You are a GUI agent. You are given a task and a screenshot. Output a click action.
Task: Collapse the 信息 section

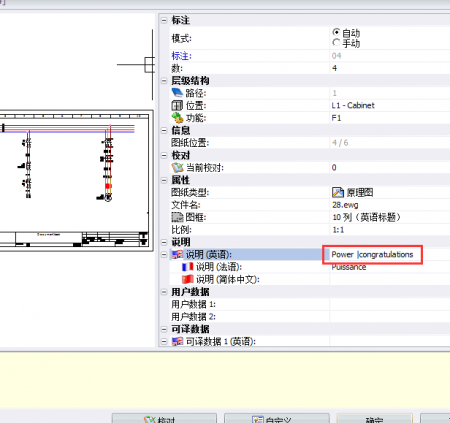tap(164, 130)
